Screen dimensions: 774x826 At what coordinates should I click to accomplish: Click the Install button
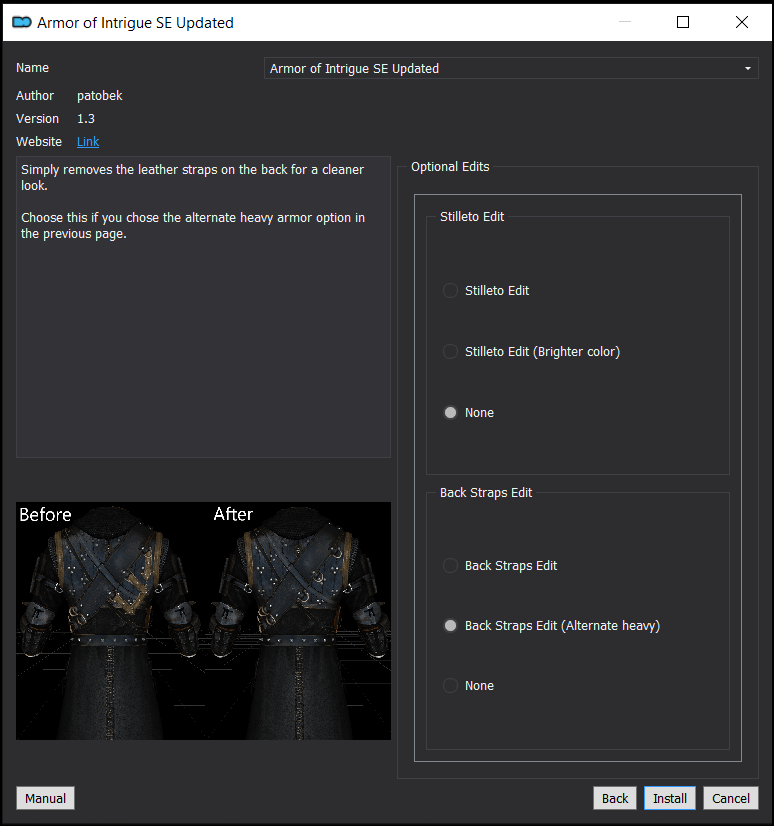[670, 798]
